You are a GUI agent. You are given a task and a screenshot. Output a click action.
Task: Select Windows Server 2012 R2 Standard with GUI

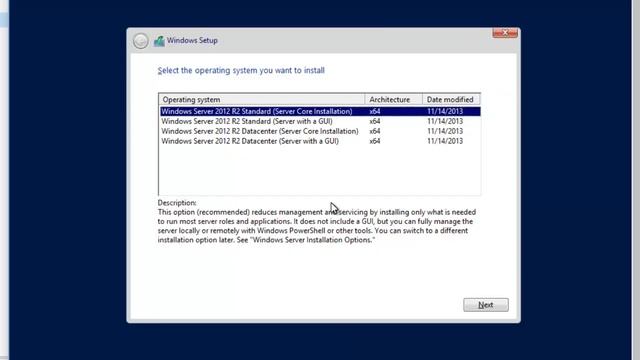point(320,121)
